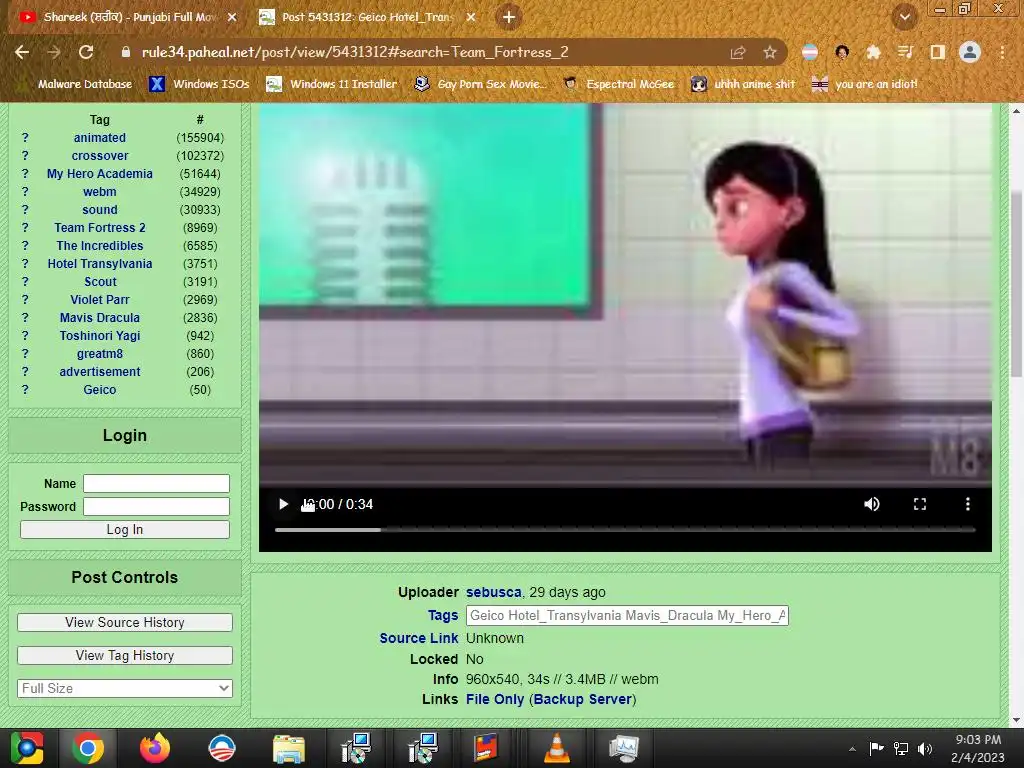
Task: Open the Team Fortress 2 tag
Action: [100, 228]
